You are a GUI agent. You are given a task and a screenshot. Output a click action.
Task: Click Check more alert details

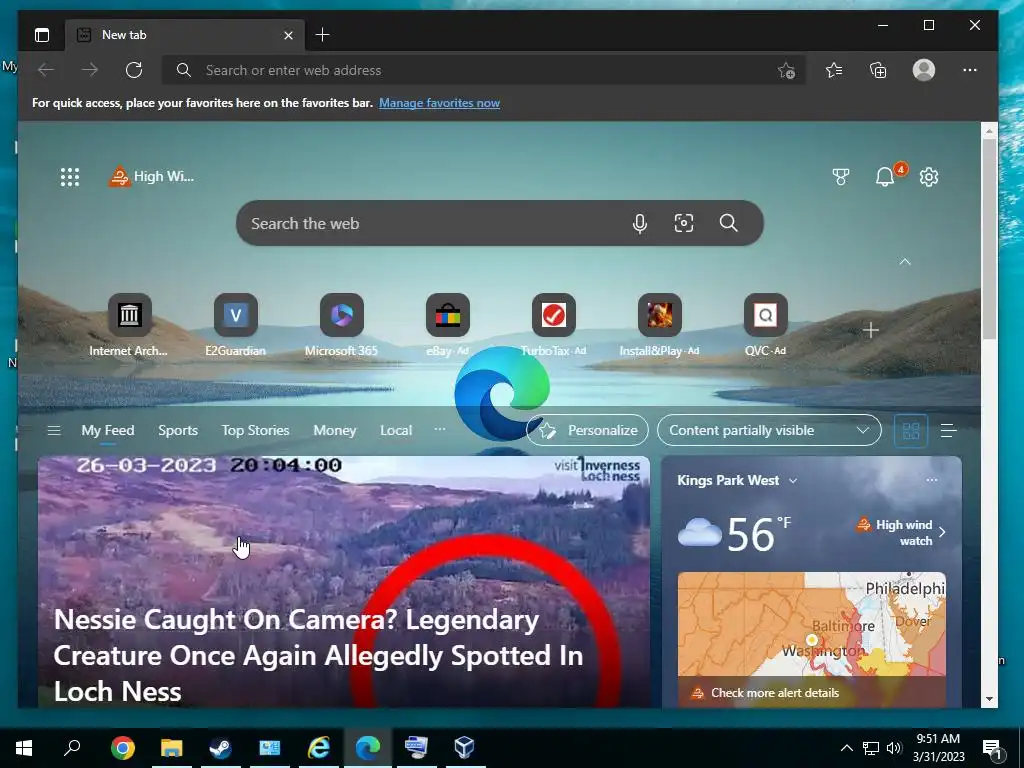[x=775, y=693]
